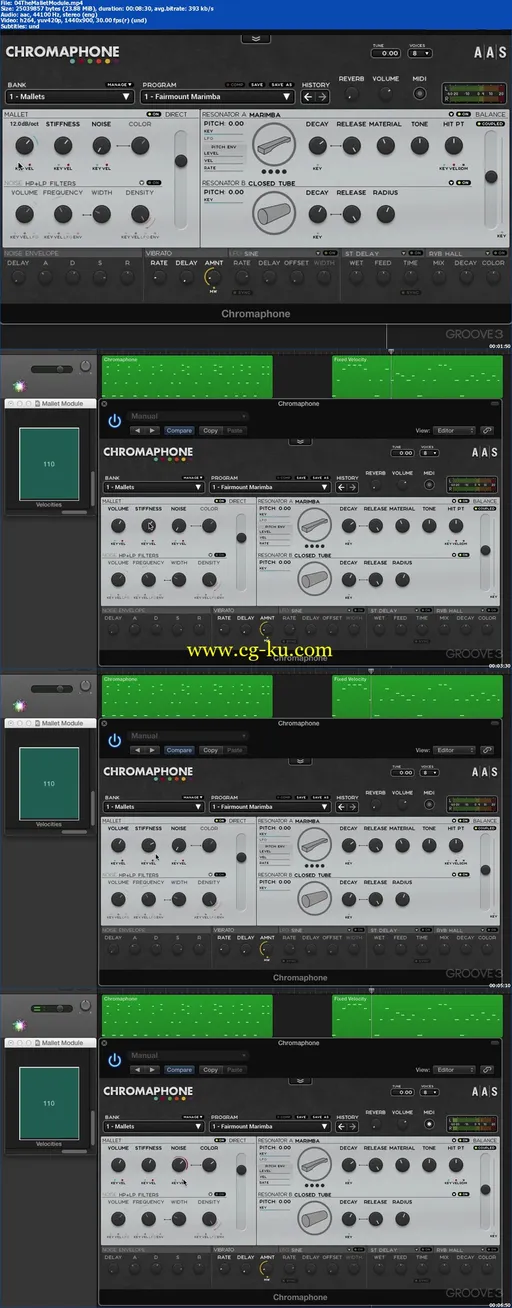512x1308 pixels.
Task: Click SAVE button in 00:01:50 frame
Action: 257,85
